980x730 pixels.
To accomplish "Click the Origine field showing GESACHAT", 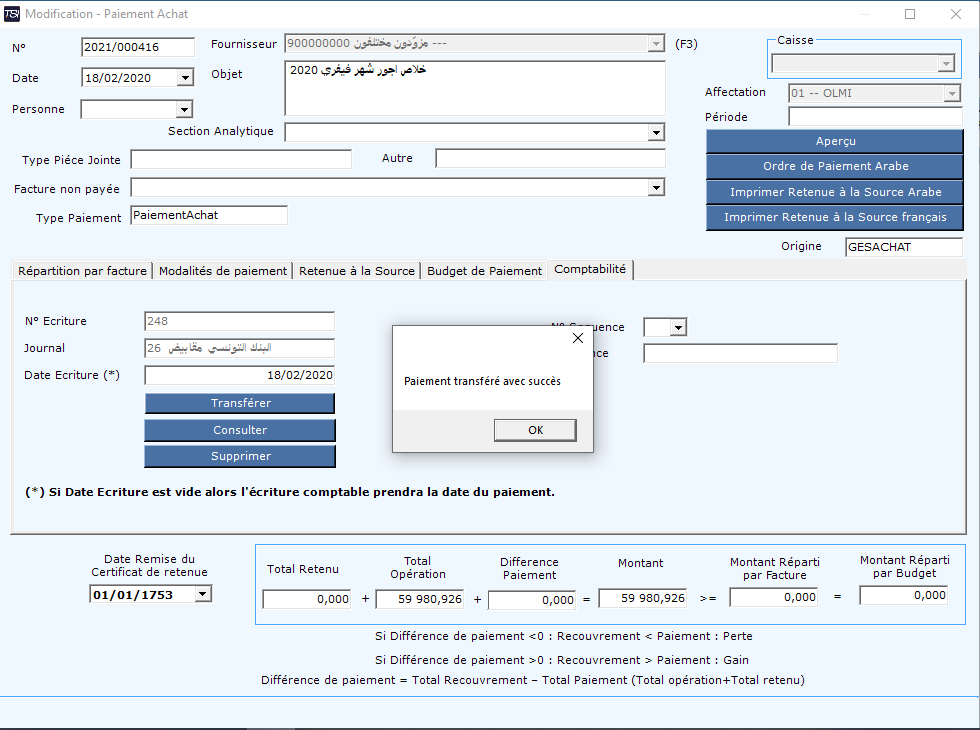I will point(904,247).
